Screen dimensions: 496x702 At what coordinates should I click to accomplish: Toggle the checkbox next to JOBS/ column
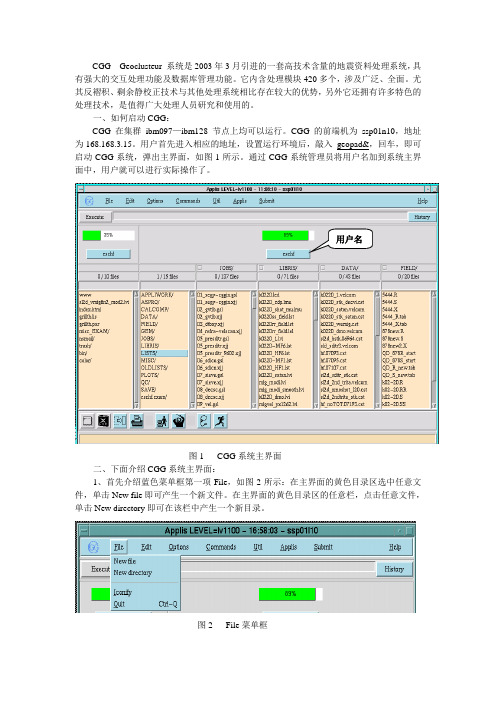click(x=200, y=267)
